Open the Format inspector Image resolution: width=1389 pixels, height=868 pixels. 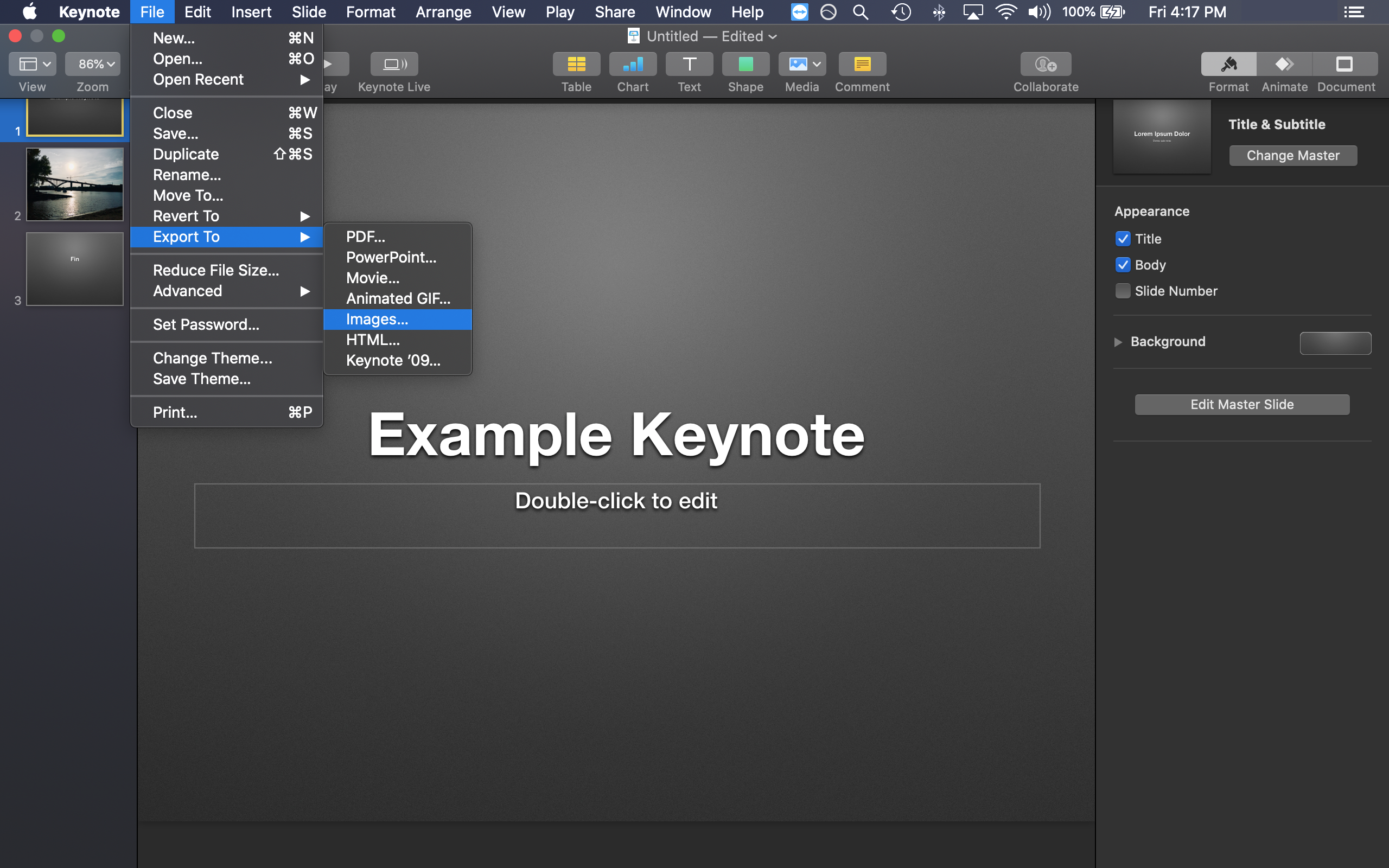(x=1228, y=63)
